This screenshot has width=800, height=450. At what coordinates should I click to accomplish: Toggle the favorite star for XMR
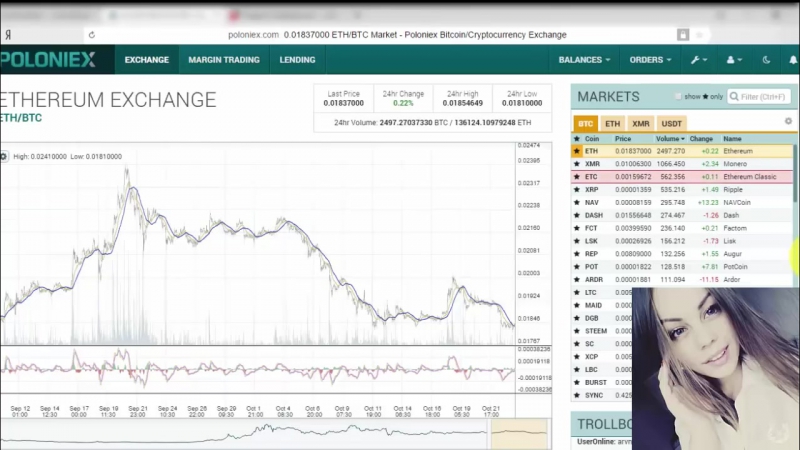[577, 164]
